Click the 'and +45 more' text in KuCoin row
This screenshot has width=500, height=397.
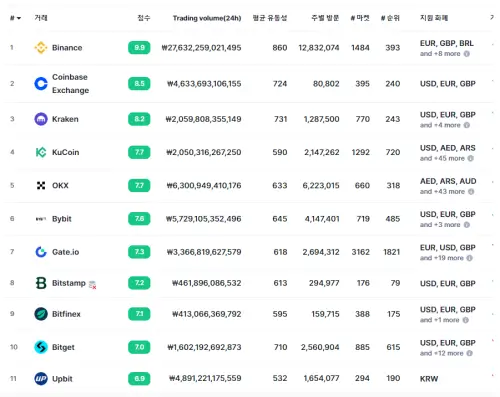[x=442, y=158]
